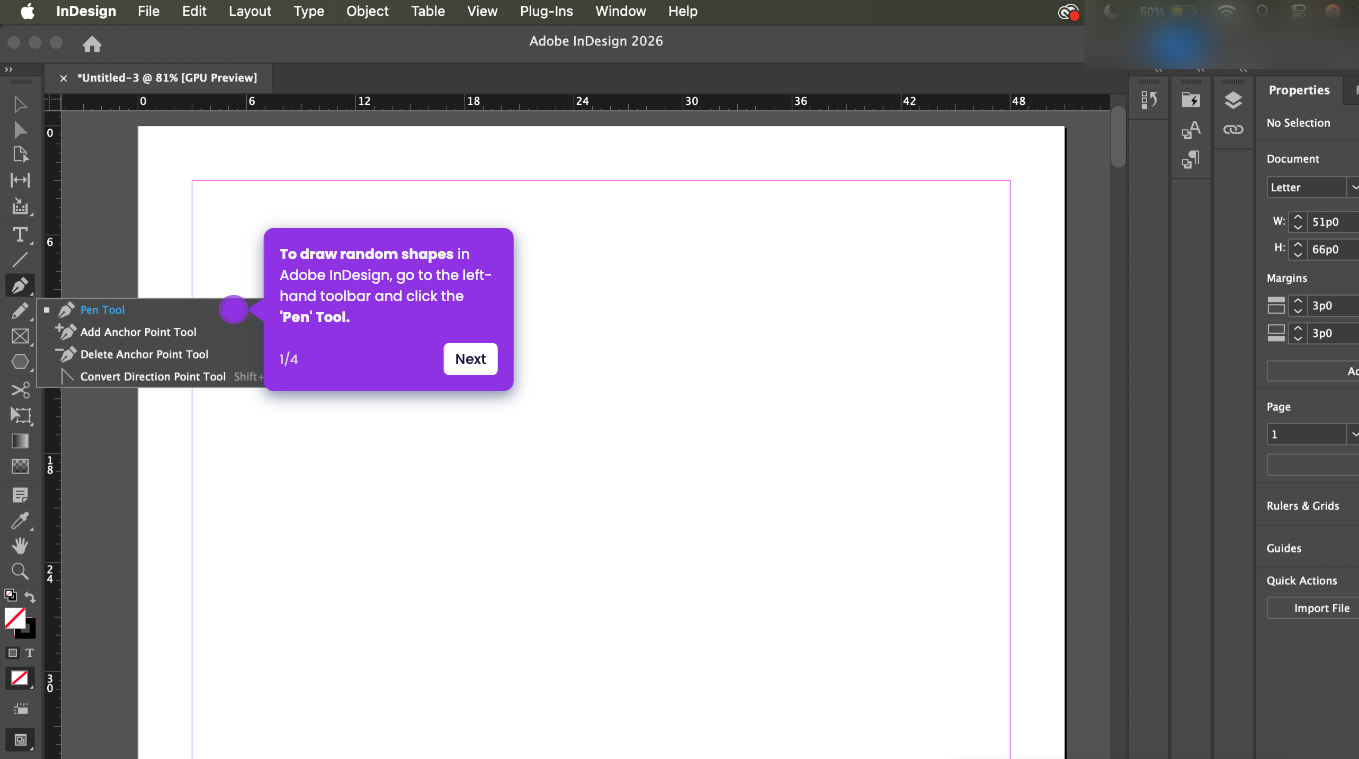Click the Home icon
Image resolution: width=1359 pixels, height=759 pixels.
[92, 44]
